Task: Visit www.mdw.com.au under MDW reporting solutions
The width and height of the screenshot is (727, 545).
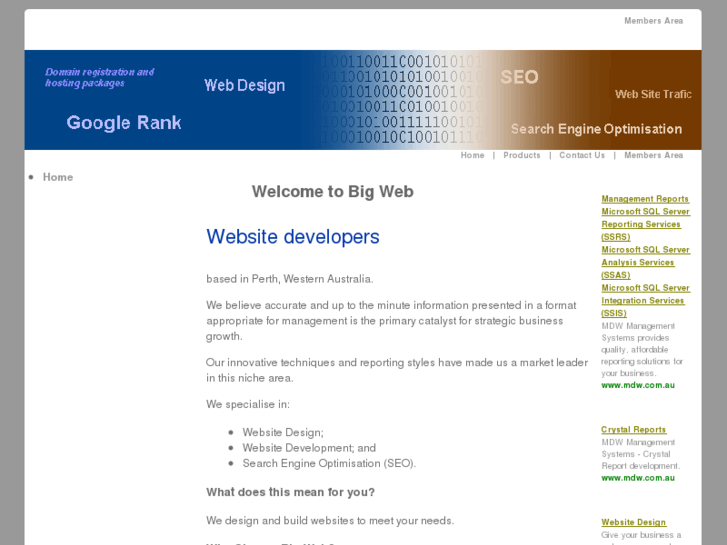Action: coord(638,385)
